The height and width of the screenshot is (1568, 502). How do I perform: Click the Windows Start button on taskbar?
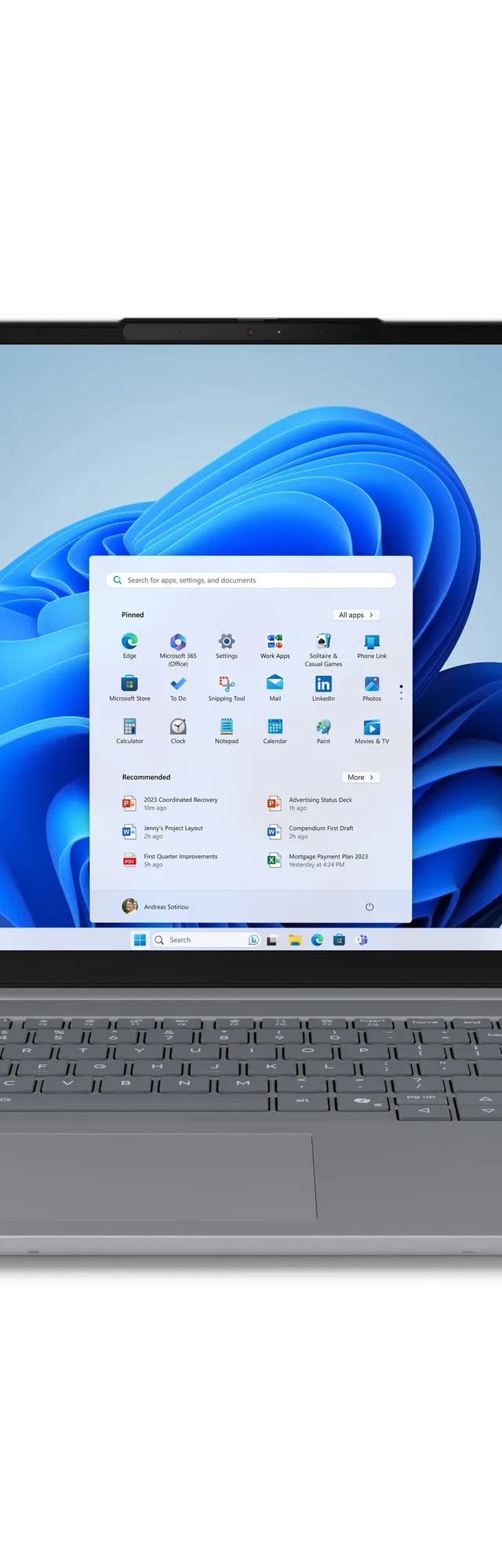140,939
